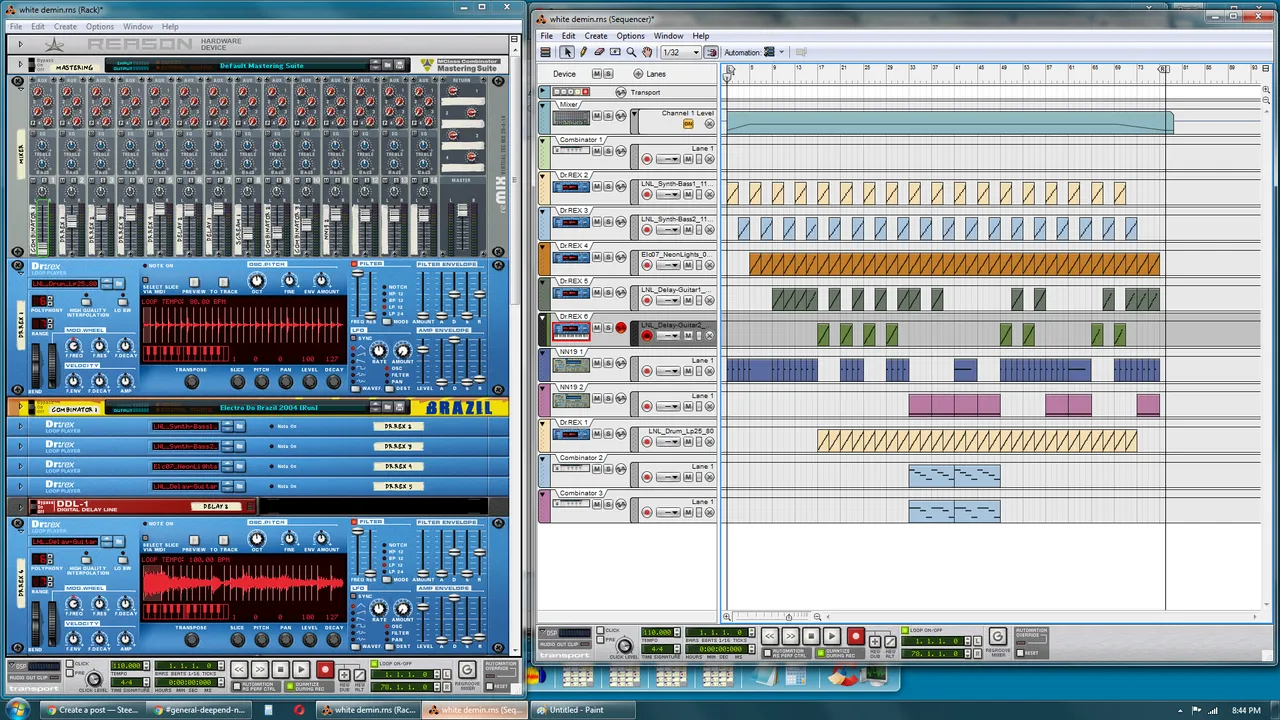Click New Alt button in Sequencer transport
This screenshot has height=720, width=1280.
coord(890,641)
